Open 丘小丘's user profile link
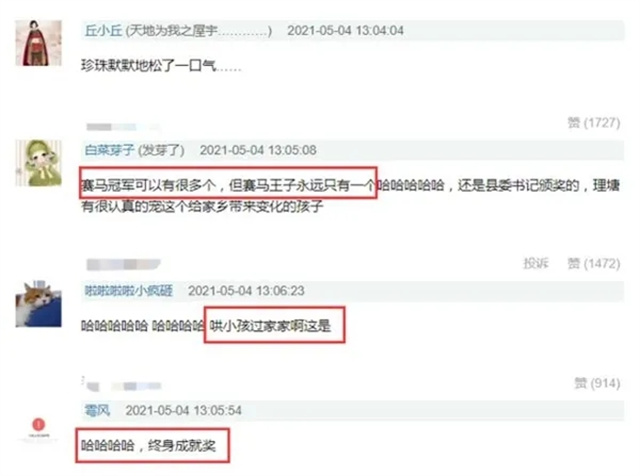Image resolution: width=640 pixels, height=476 pixels. [103, 31]
